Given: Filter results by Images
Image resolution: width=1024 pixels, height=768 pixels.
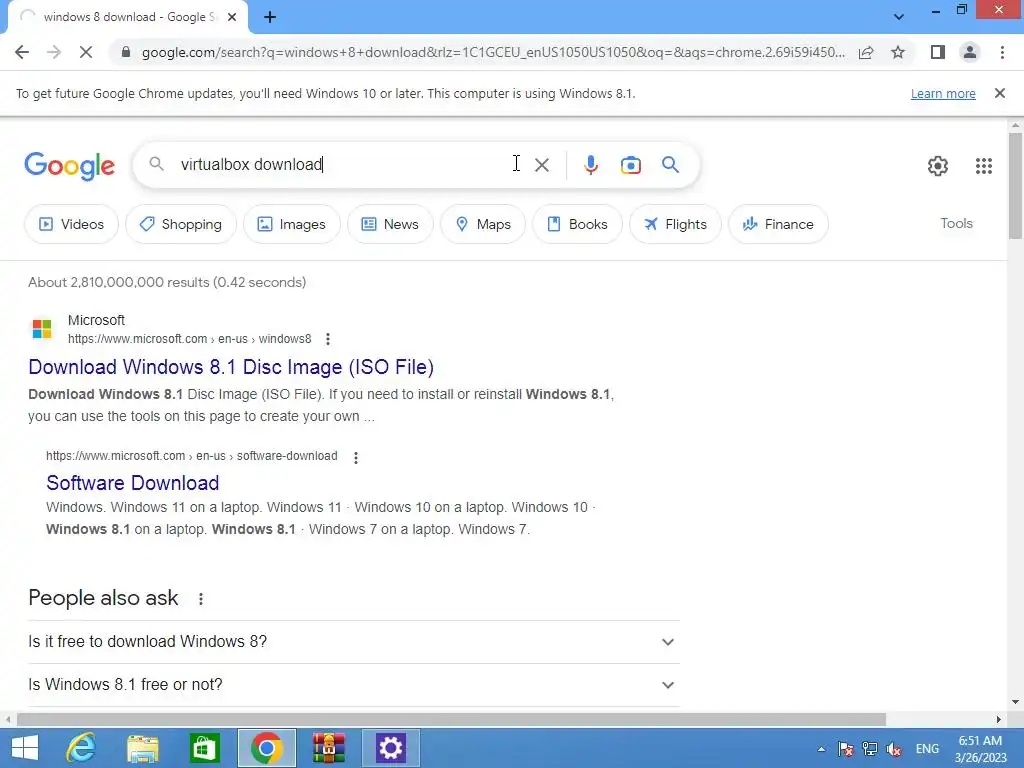Looking at the screenshot, I should 291,224.
